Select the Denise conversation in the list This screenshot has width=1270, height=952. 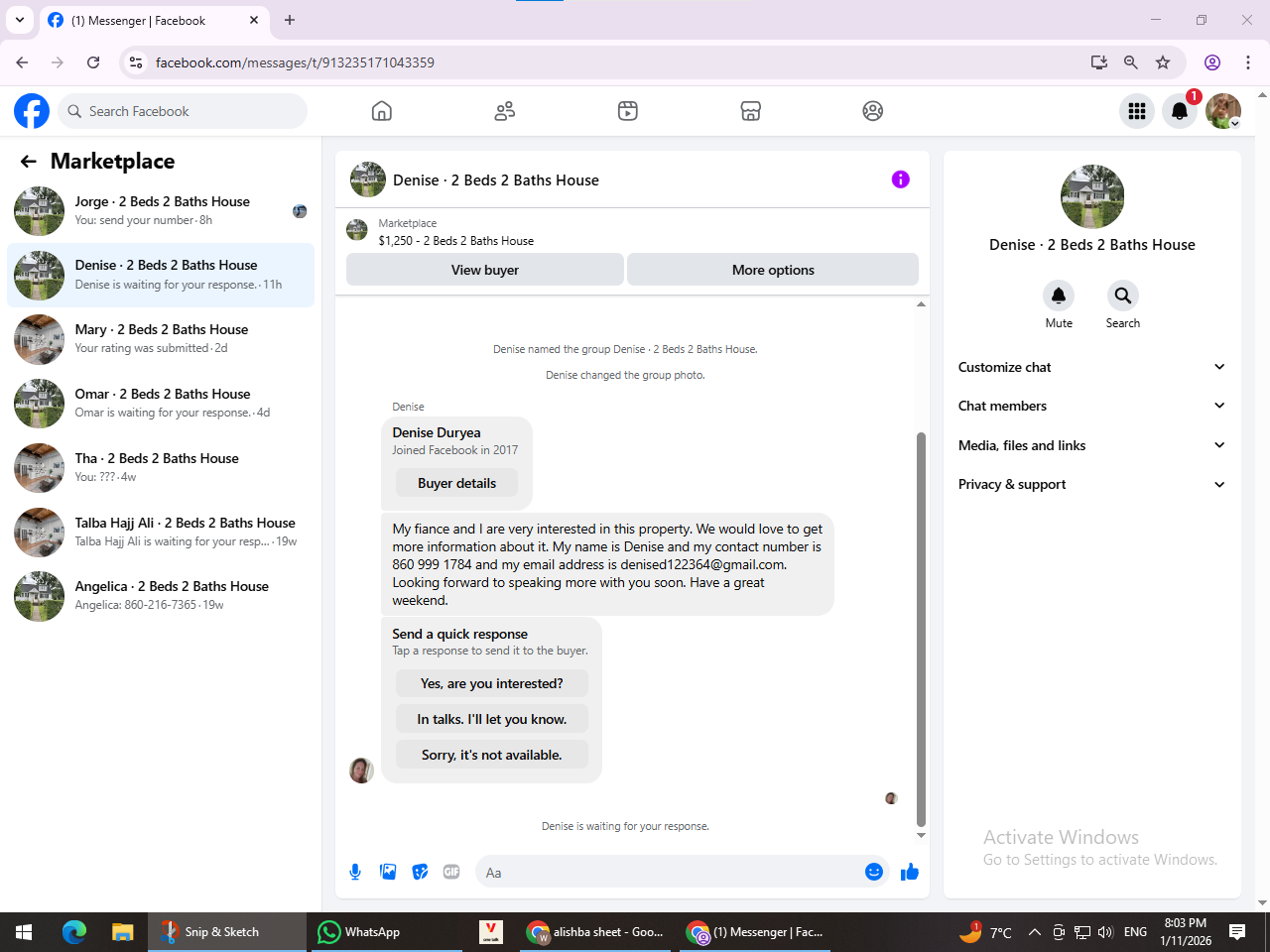[x=161, y=275]
